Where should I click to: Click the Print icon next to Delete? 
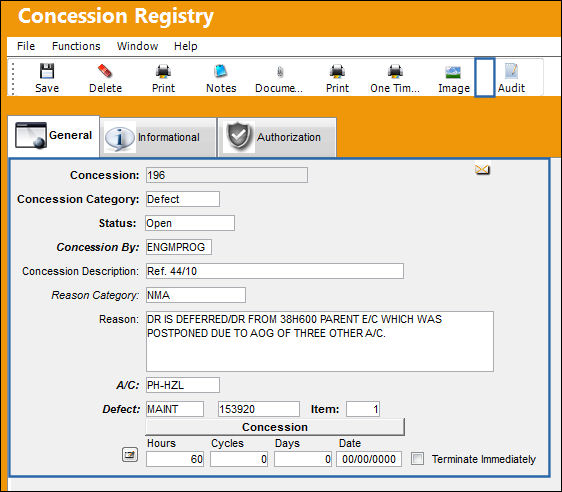click(x=163, y=71)
